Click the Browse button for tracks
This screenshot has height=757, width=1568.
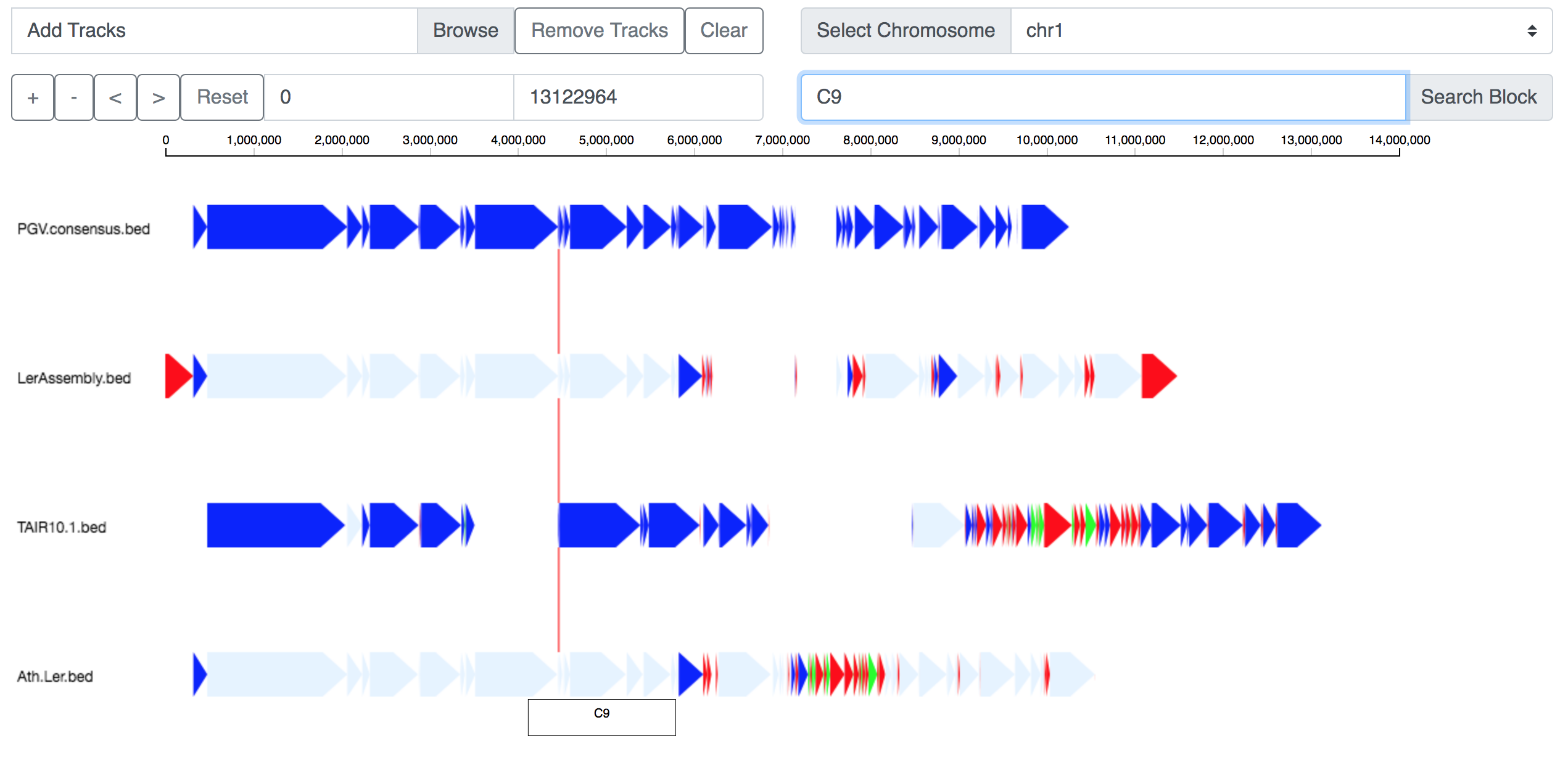[x=466, y=31]
